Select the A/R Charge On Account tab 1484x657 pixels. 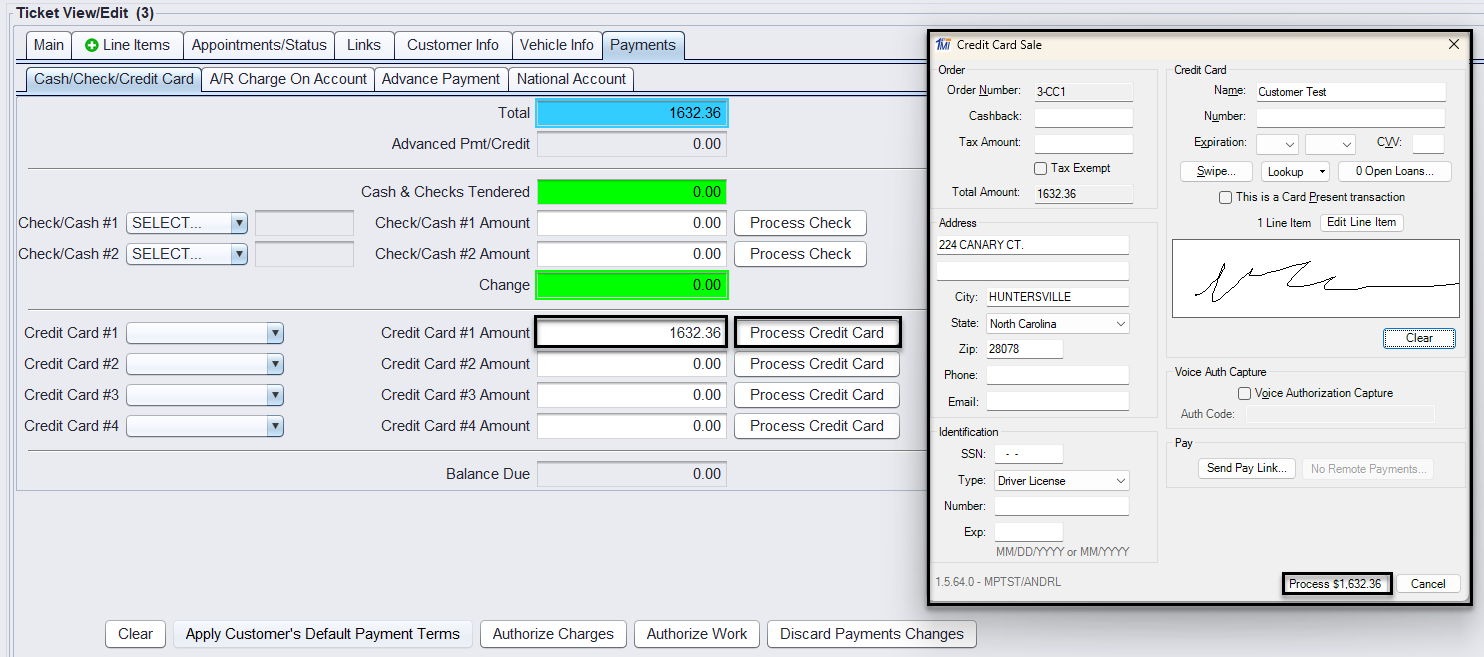point(288,79)
